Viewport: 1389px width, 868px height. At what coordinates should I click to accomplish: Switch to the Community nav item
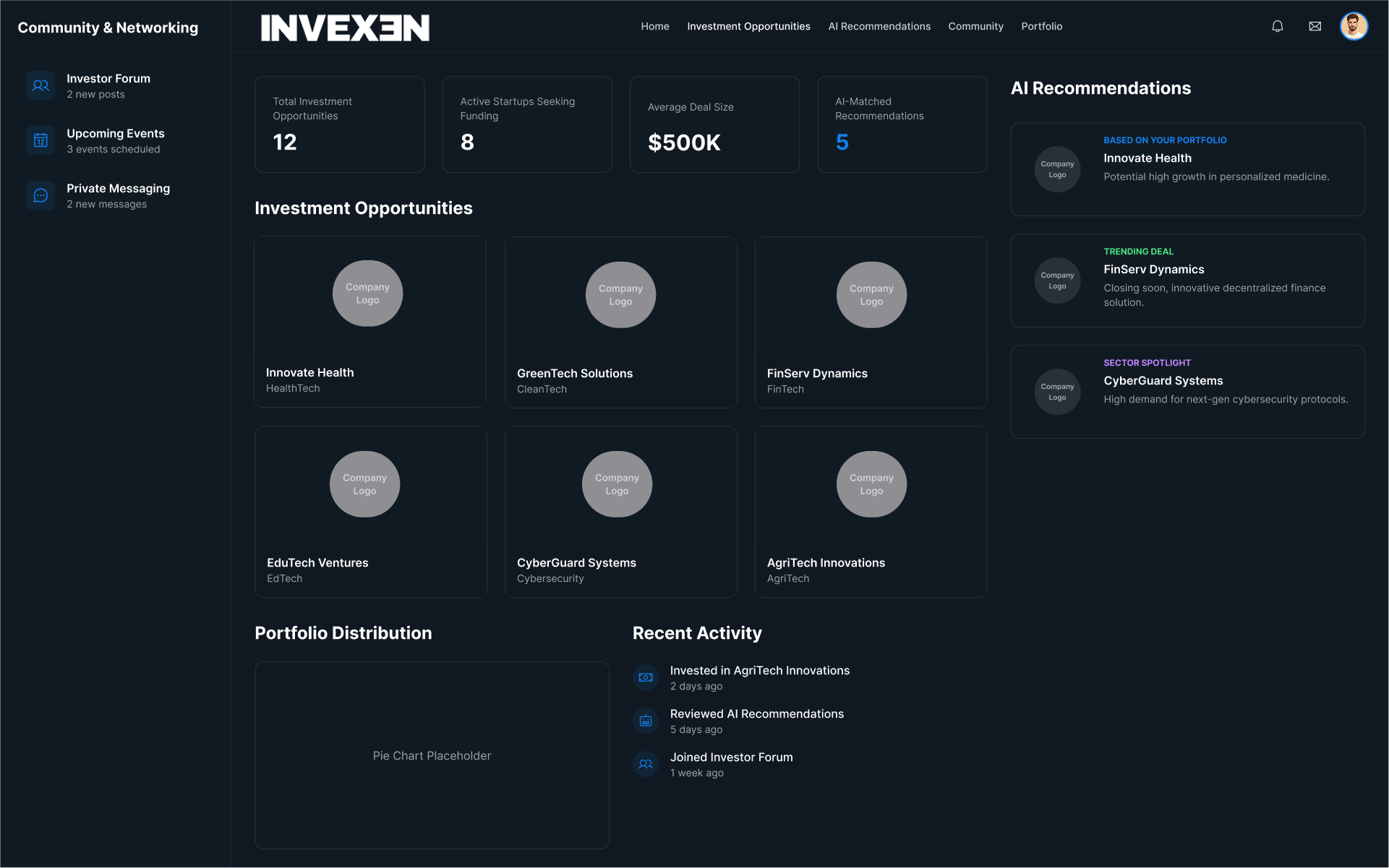(x=975, y=27)
